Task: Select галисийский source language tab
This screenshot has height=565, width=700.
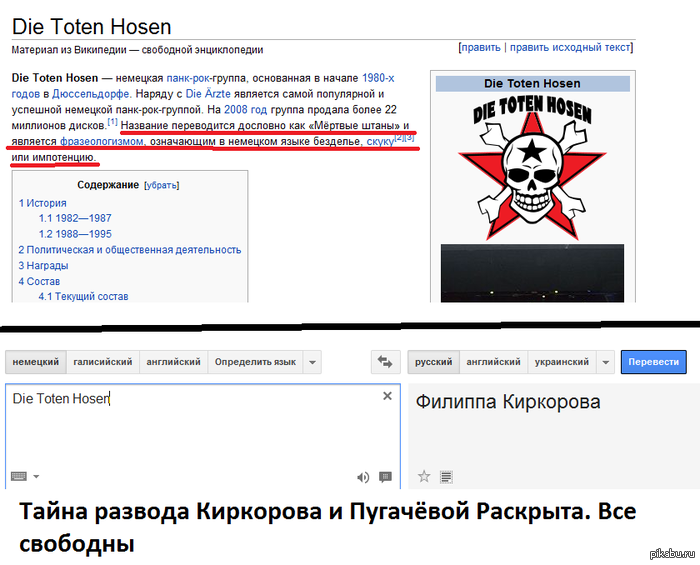Action: [x=103, y=362]
